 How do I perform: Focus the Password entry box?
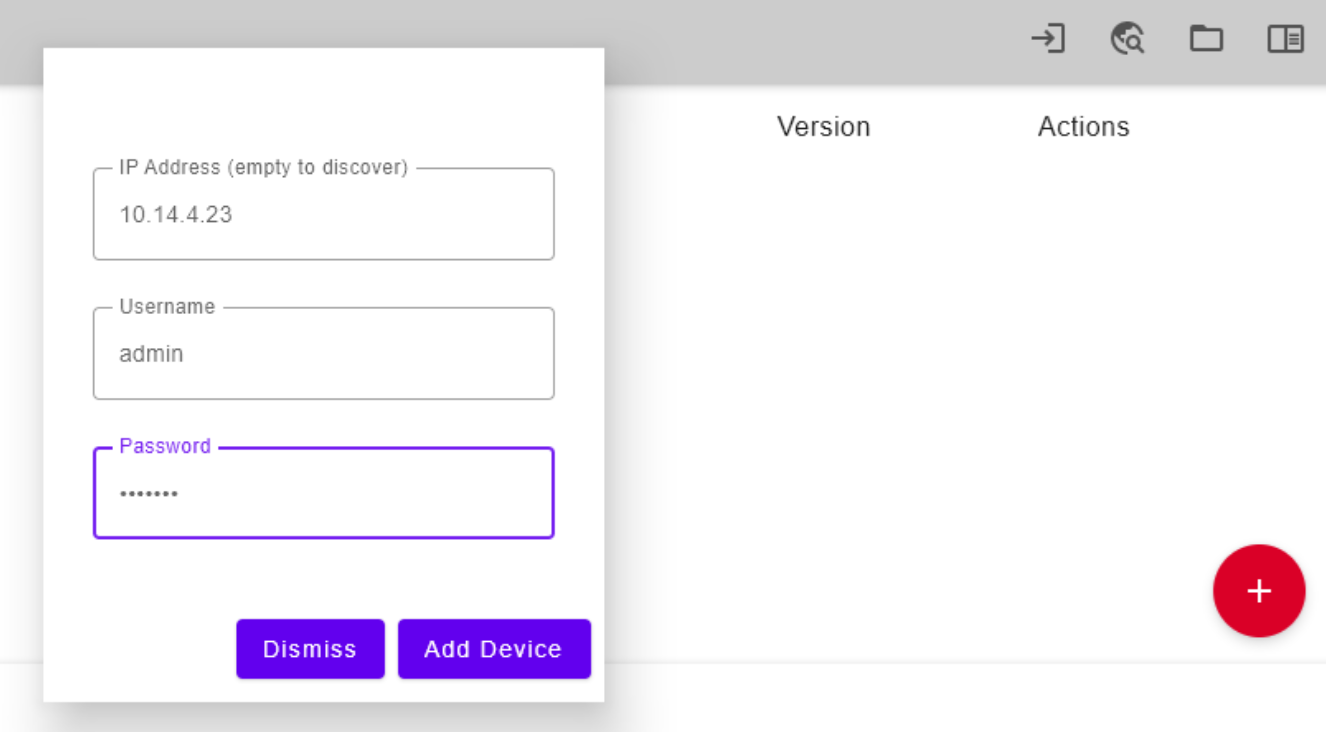[323, 493]
